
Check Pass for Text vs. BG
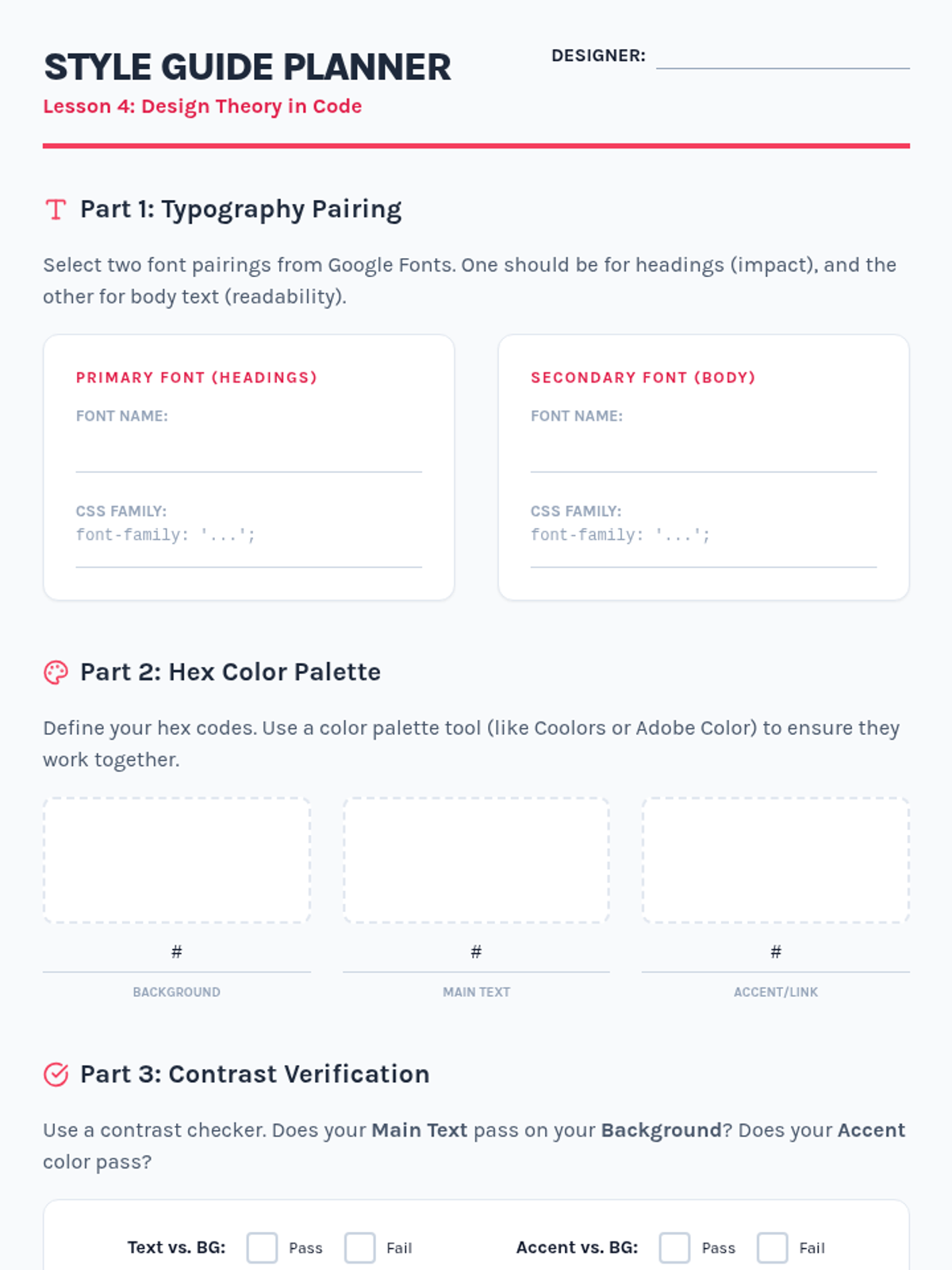pos(262,1247)
